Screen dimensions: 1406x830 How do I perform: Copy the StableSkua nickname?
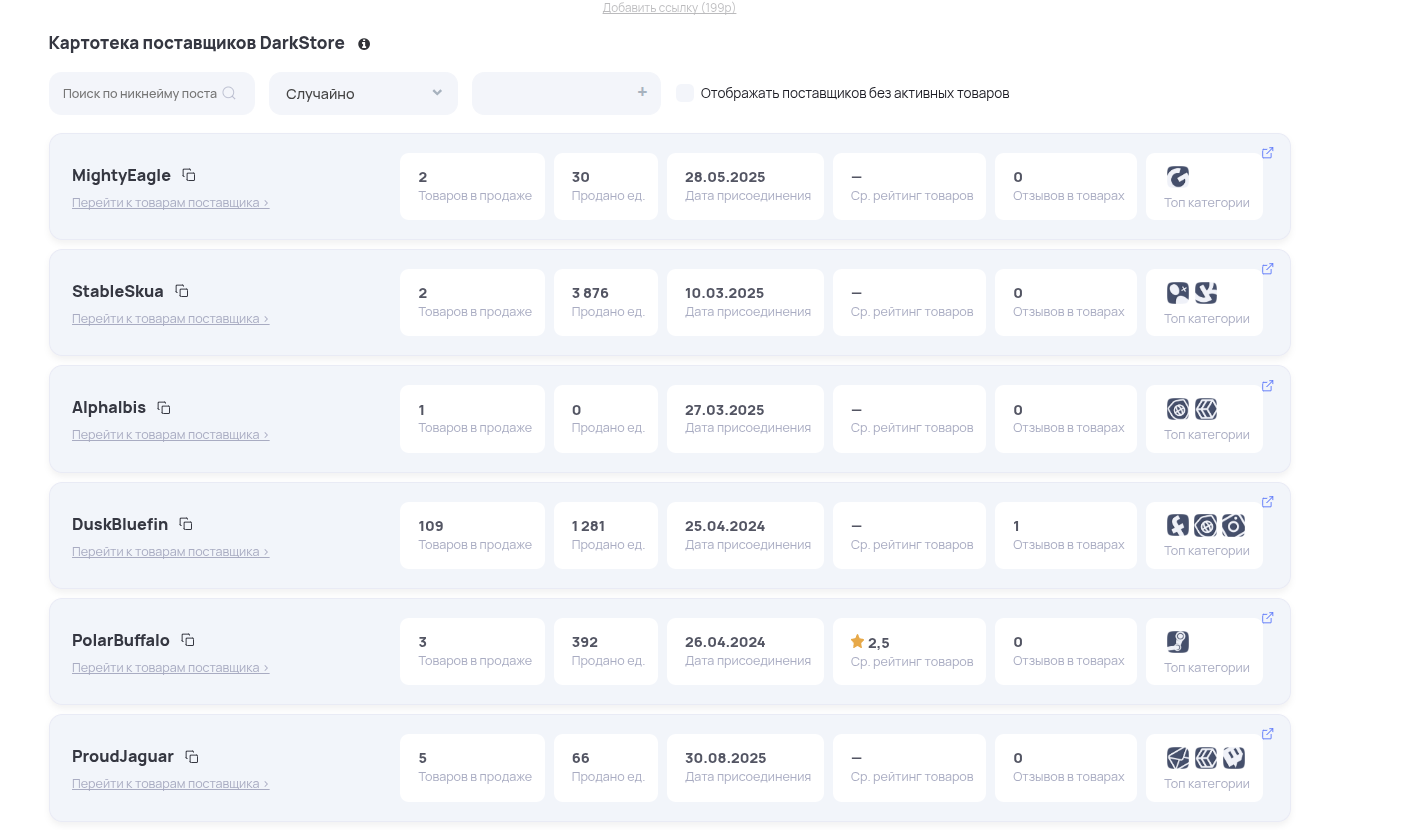(x=182, y=291)
